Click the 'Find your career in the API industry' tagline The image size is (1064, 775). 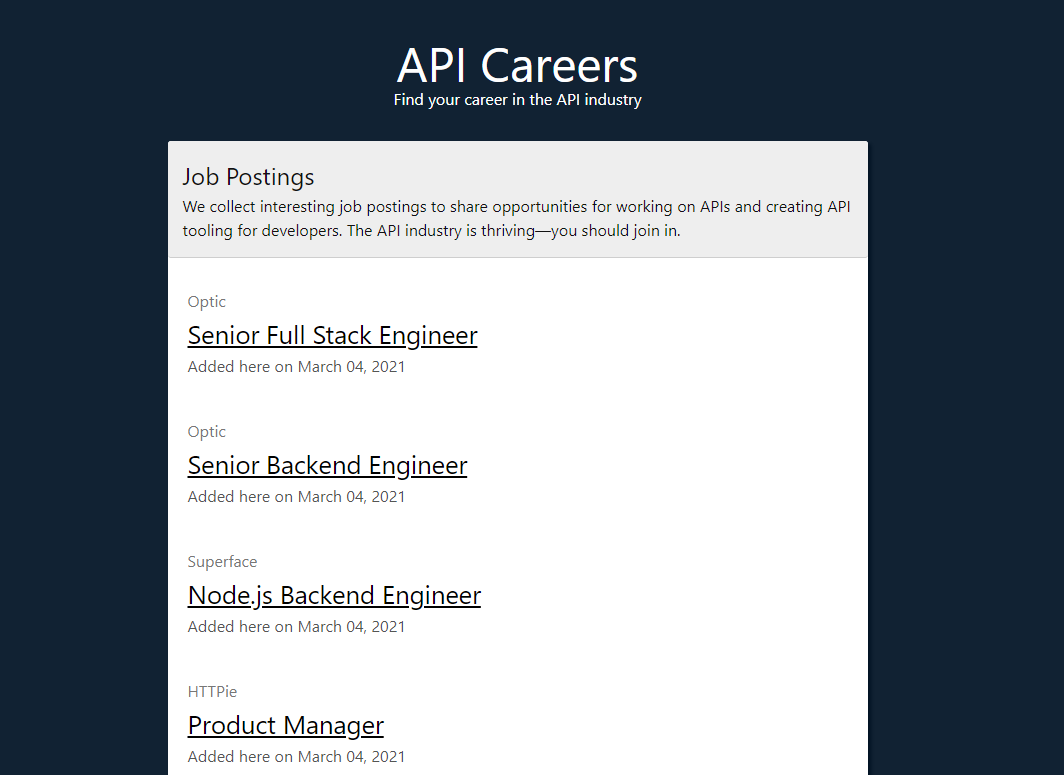tap(517, 100)
